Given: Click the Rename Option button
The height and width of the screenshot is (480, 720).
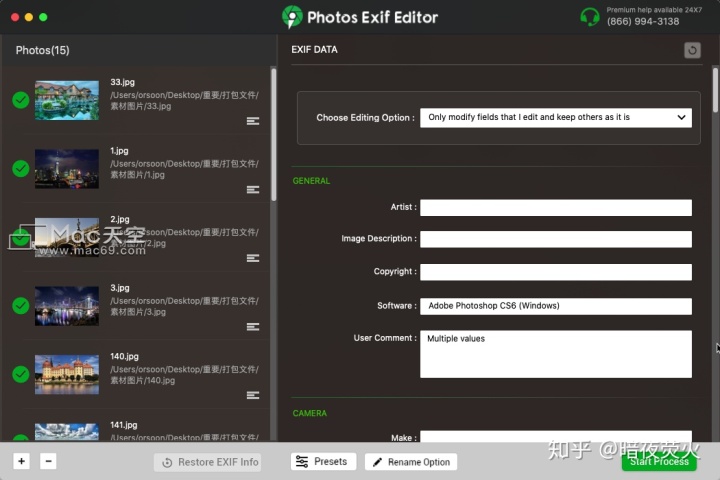Looking at the screenshot, I should pos(411,462).
